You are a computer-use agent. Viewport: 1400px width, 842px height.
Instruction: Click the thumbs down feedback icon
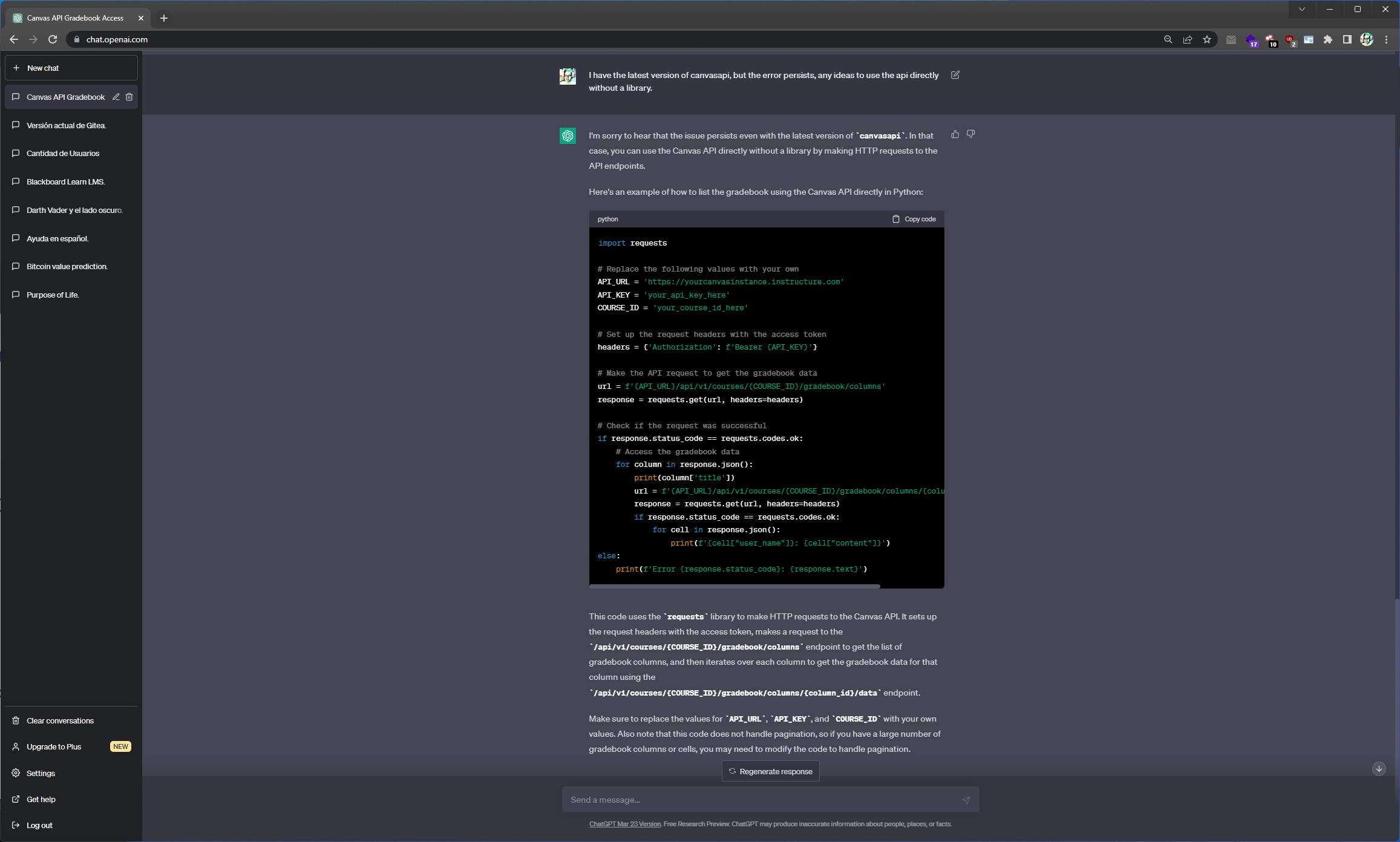point(970,134)
